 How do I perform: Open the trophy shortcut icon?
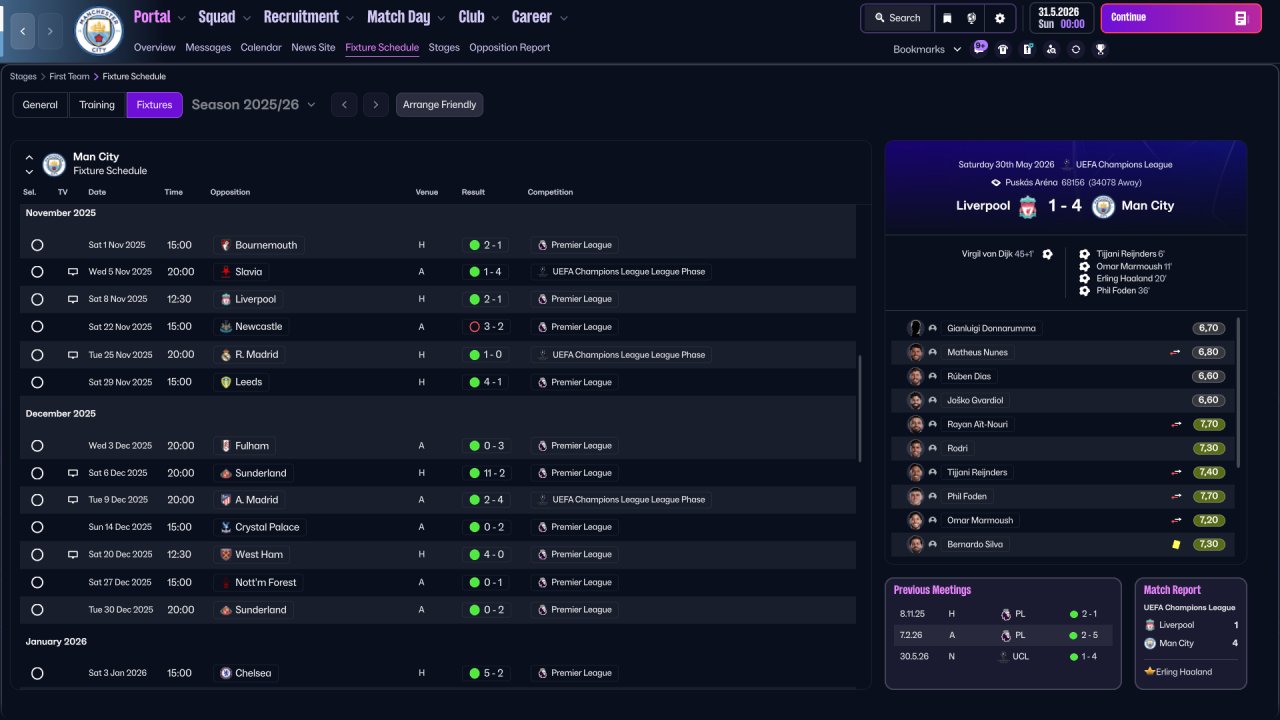click(1100, 49)
